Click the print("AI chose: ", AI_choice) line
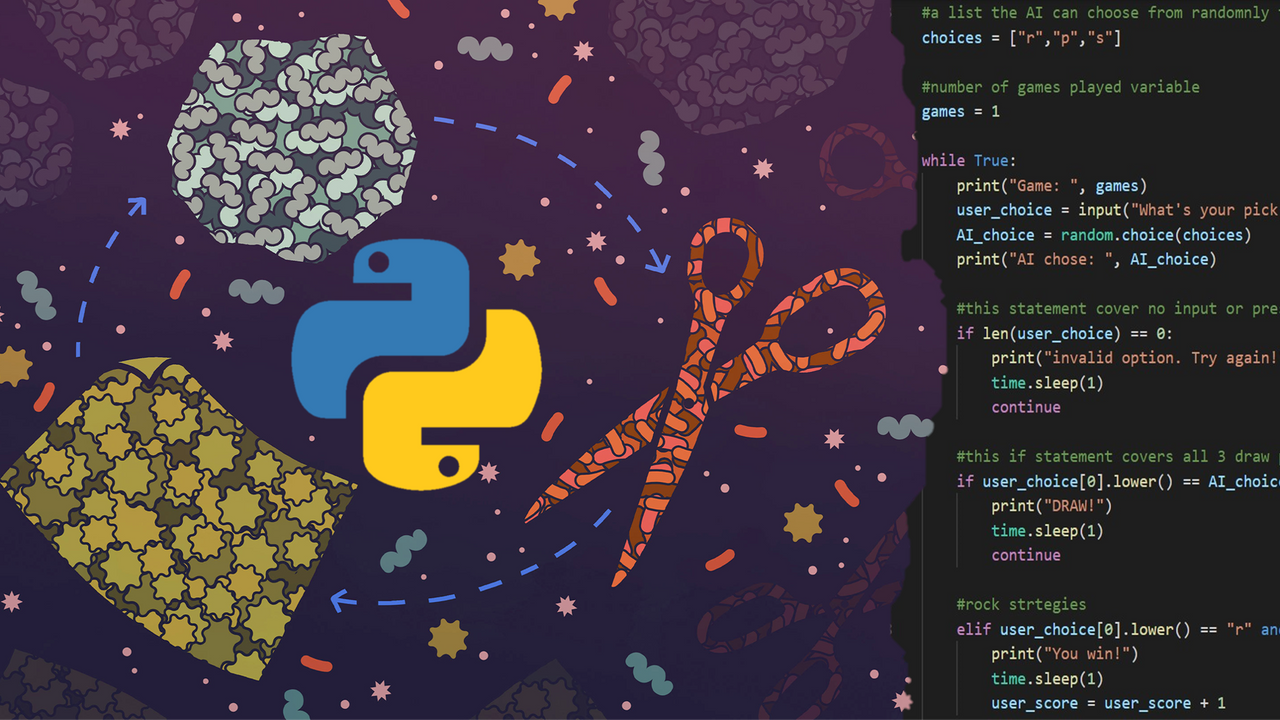 point(1086,259)
